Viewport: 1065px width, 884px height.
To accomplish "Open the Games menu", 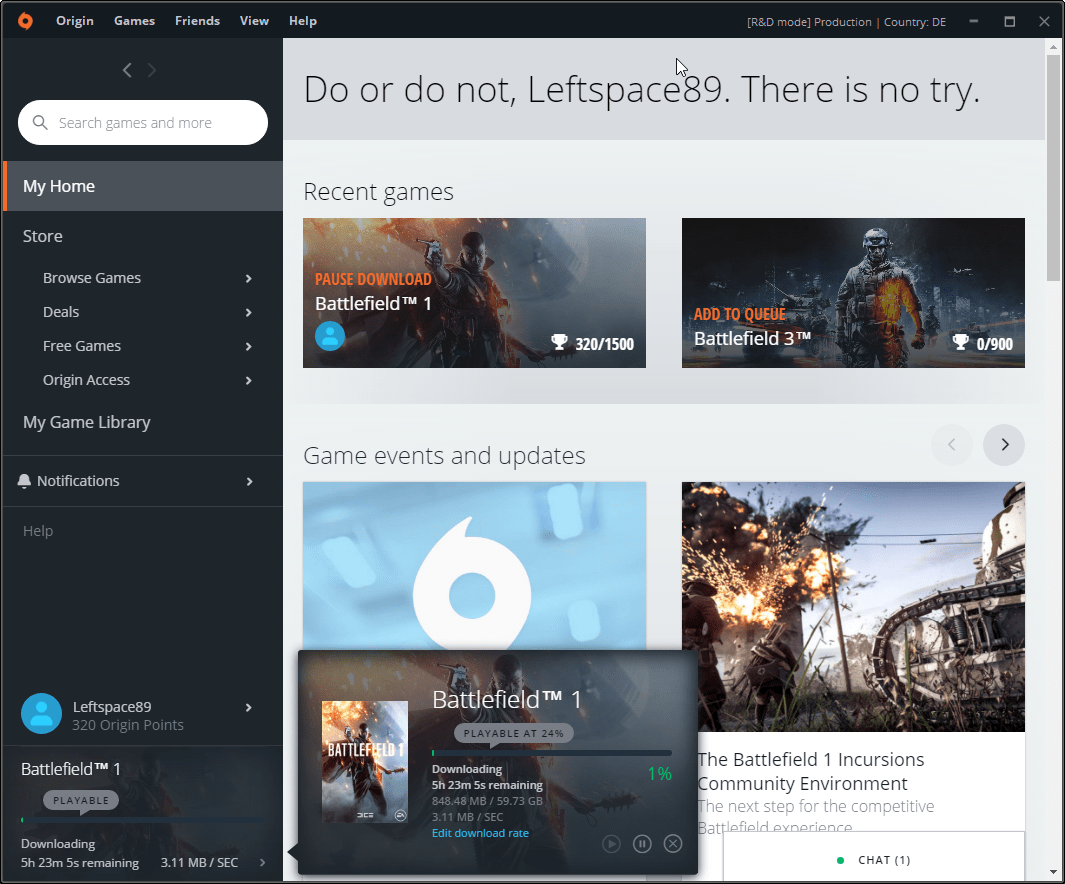I will [x=134, y=21].
